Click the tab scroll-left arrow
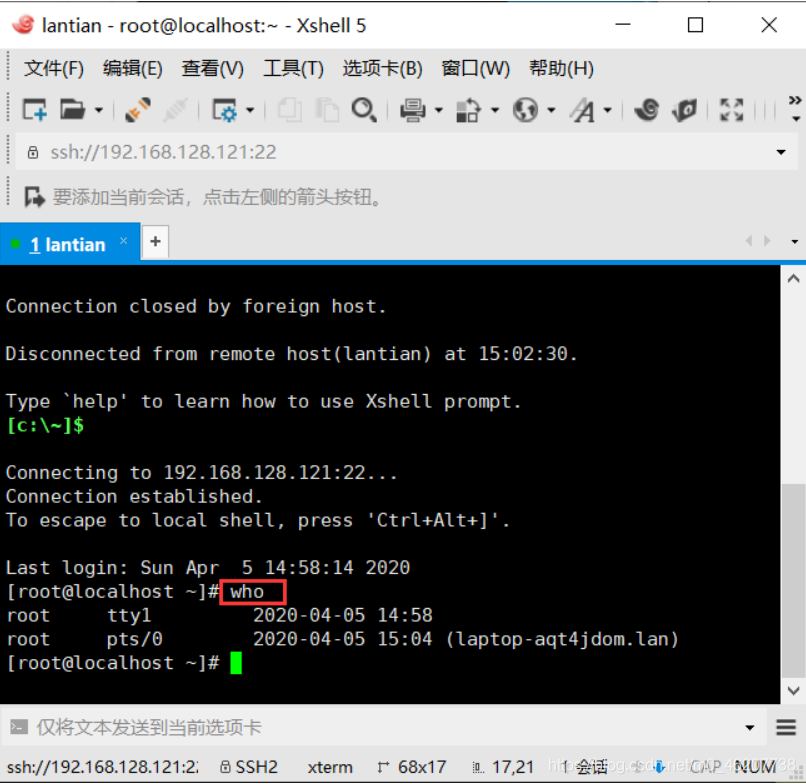The image size is (806, 784). pos(748,241)
